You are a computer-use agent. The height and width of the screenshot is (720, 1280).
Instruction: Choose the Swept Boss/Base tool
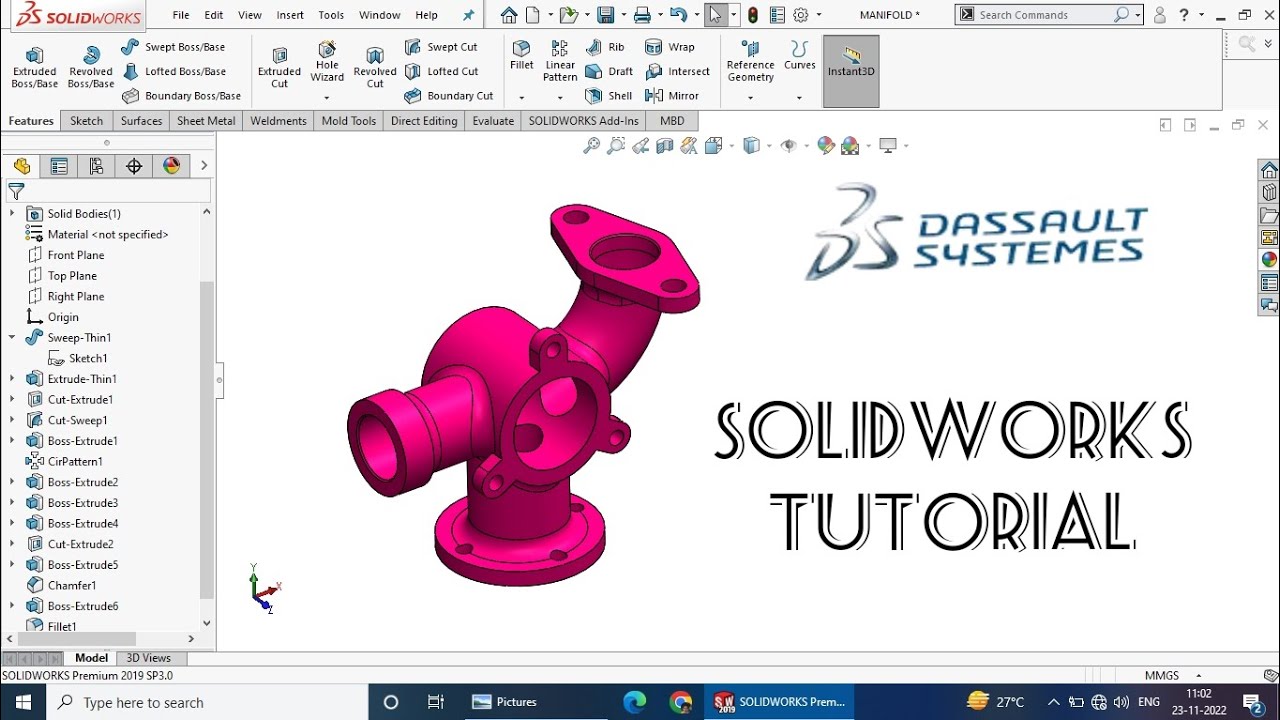173,47
